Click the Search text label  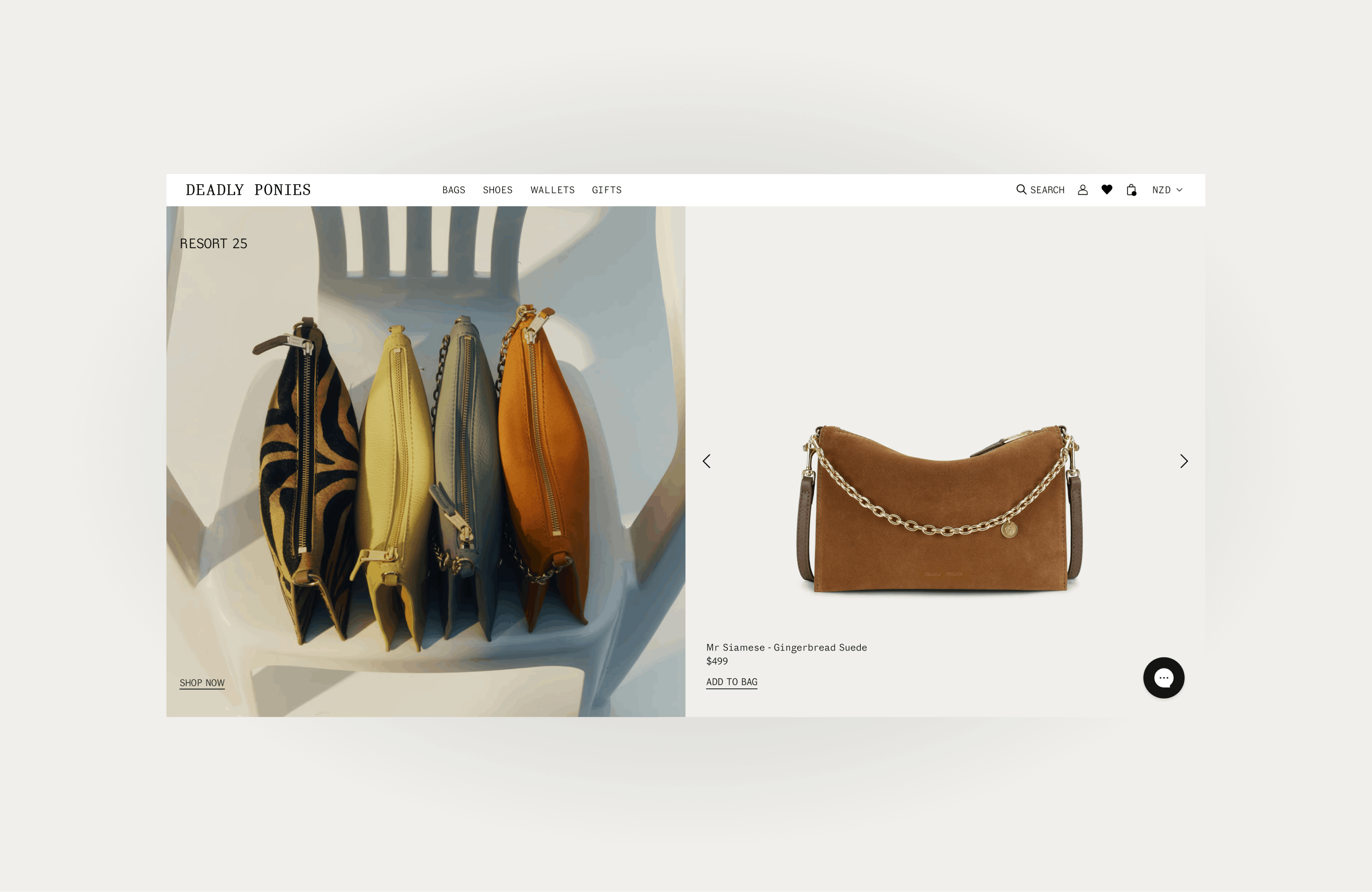coord(1047,190)
